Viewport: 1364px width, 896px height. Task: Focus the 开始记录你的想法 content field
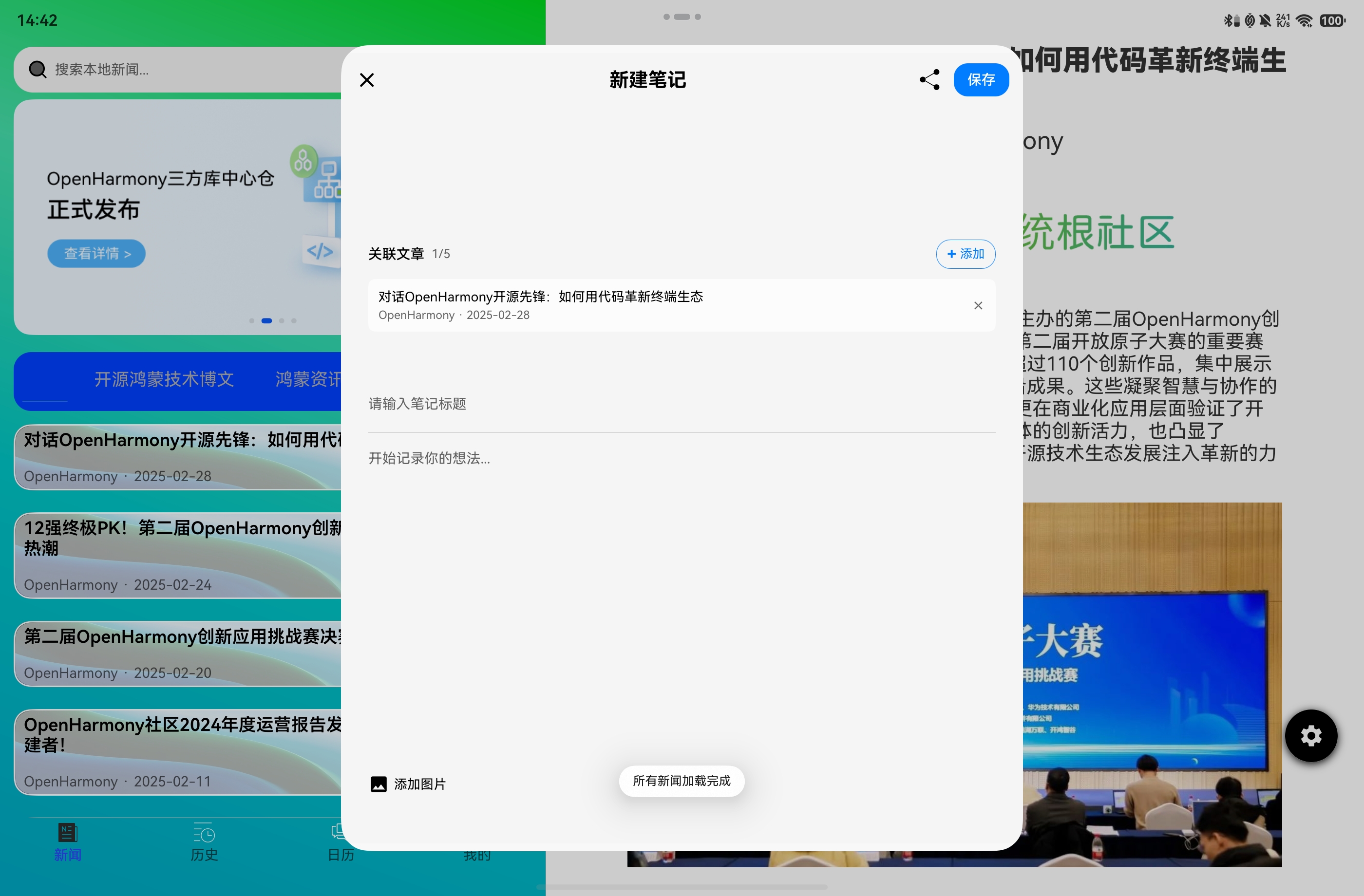681,458
